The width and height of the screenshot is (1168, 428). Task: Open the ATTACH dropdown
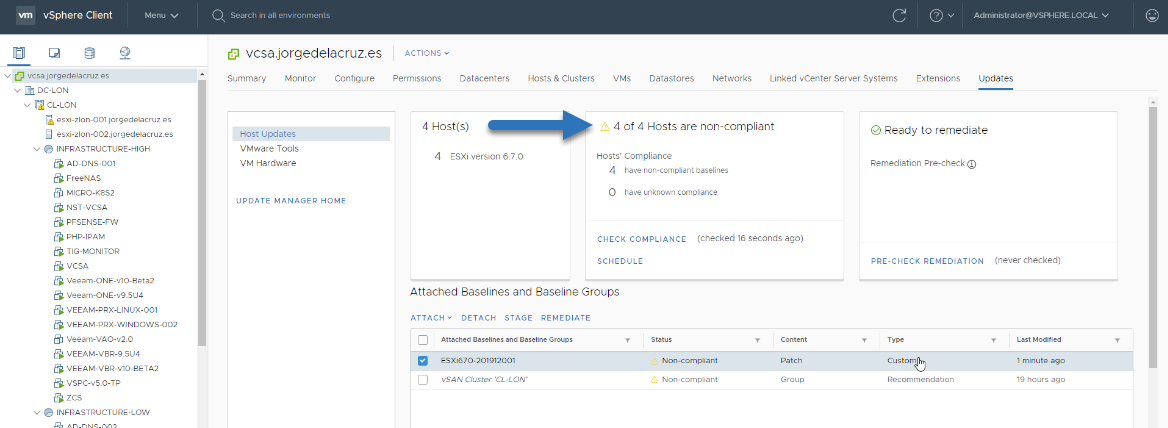click(x=431, y=318)
